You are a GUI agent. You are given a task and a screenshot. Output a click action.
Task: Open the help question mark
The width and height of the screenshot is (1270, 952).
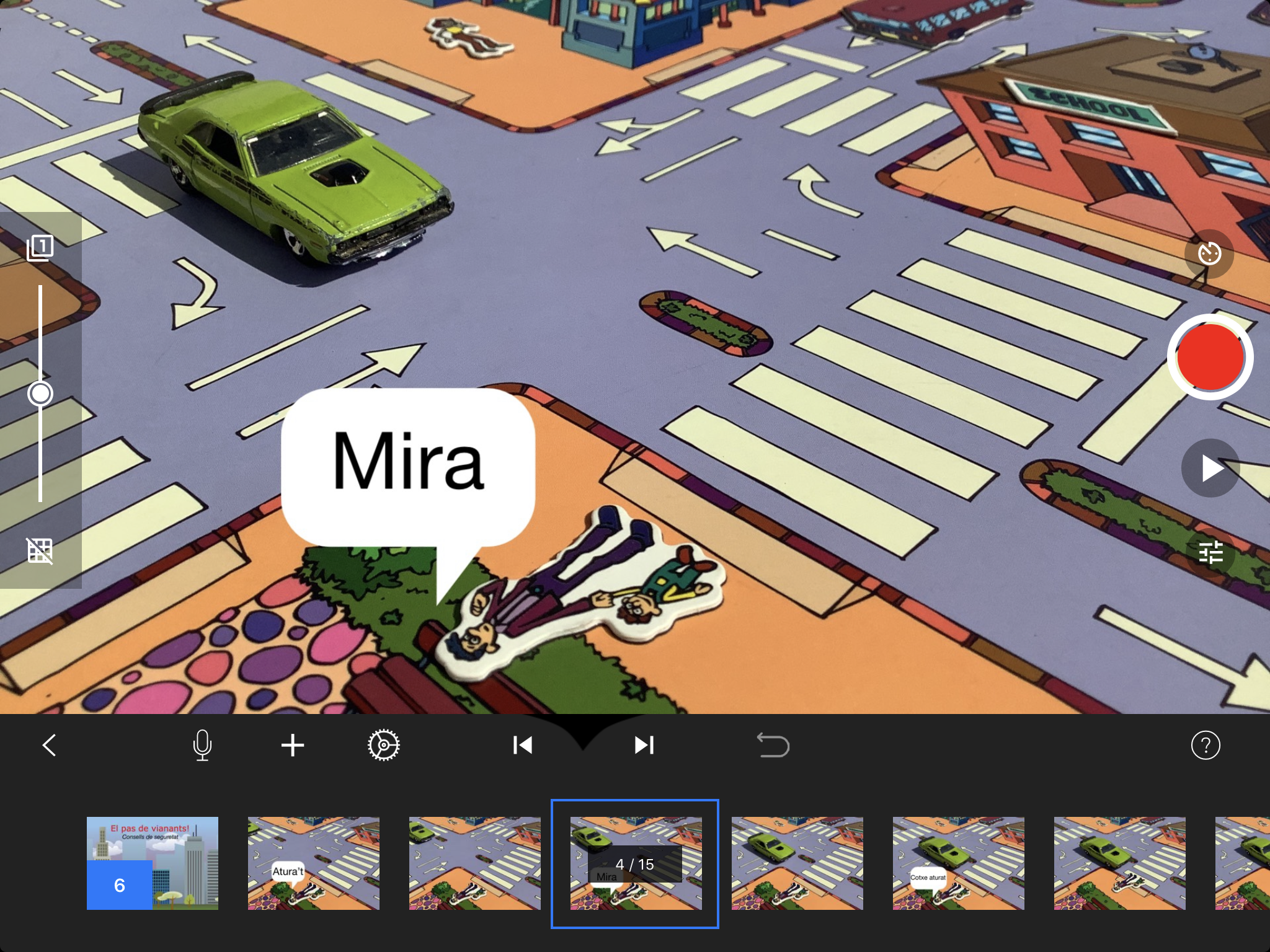pyautogui.click(x=1205, y=745)
